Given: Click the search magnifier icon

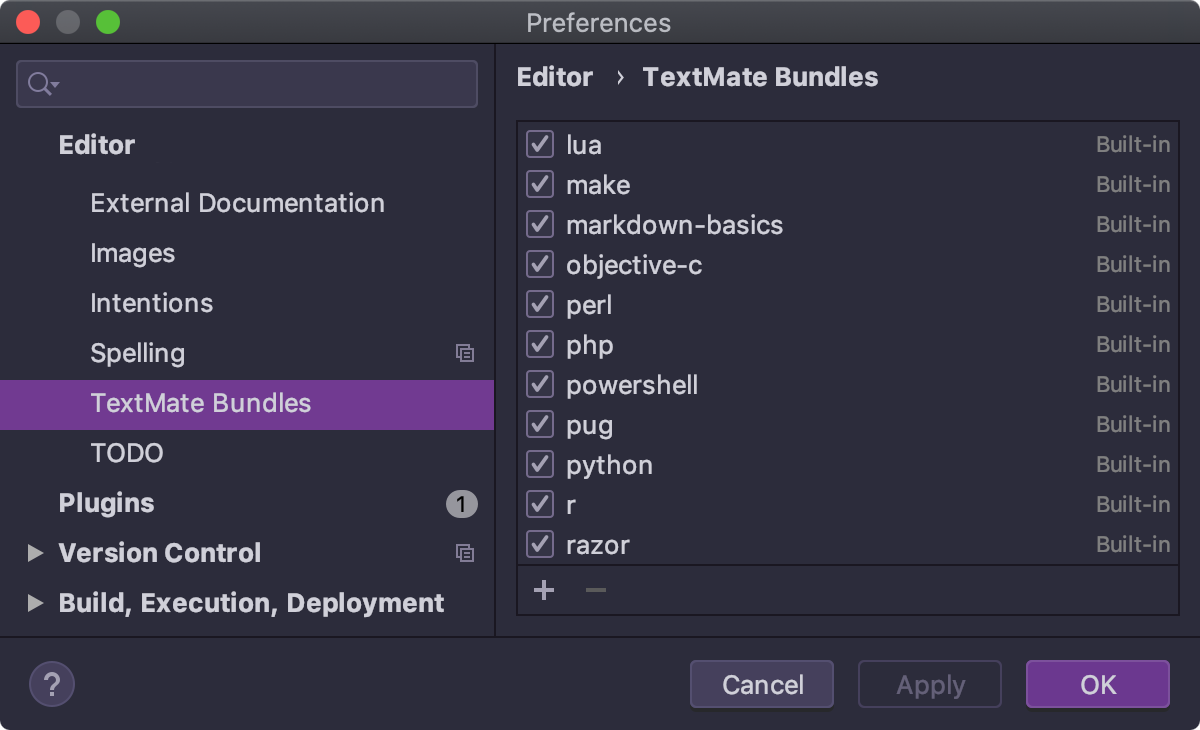Looking at the screenshot, I should [x=43, y=84].
